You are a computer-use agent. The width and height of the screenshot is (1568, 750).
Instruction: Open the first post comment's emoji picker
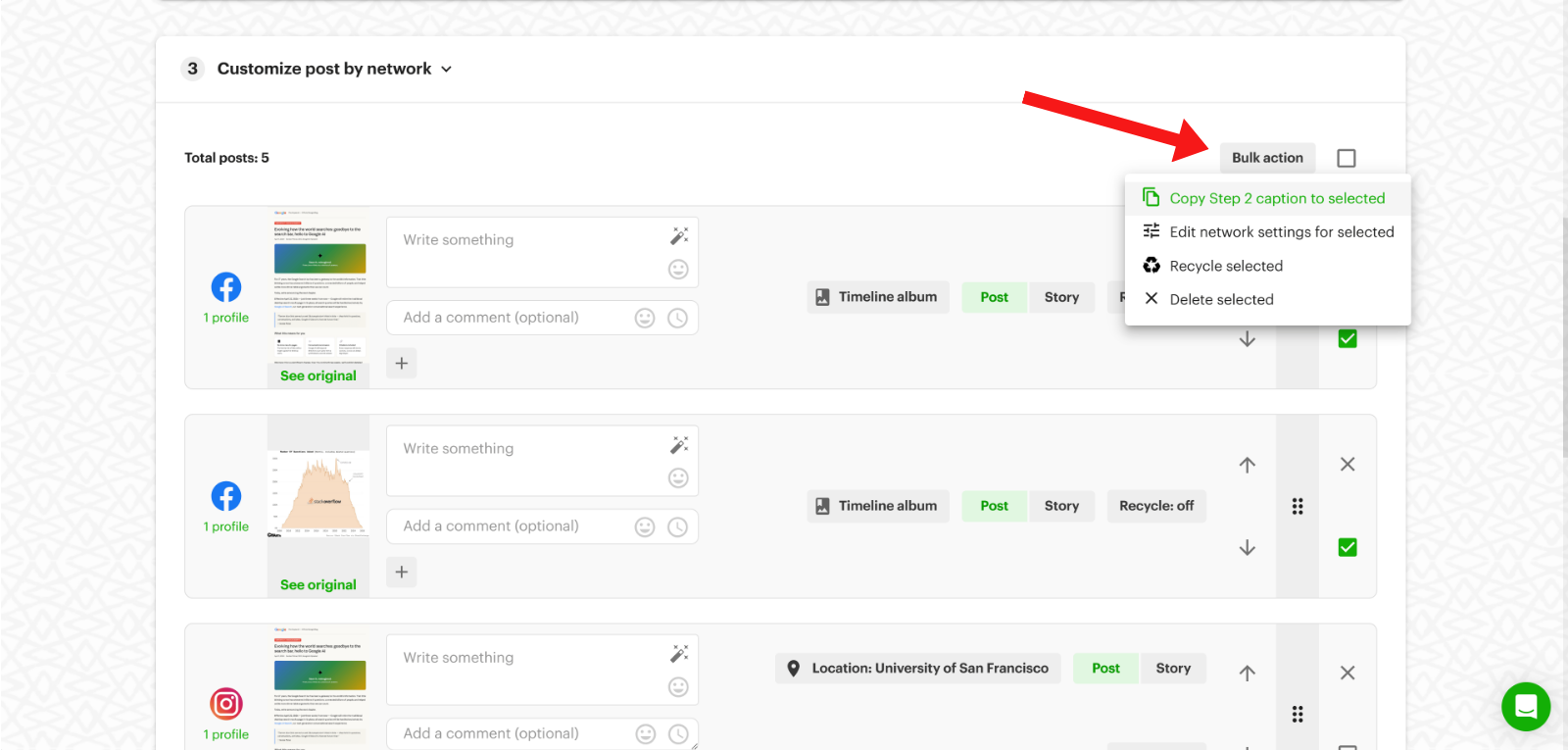[x=645, y=318]
